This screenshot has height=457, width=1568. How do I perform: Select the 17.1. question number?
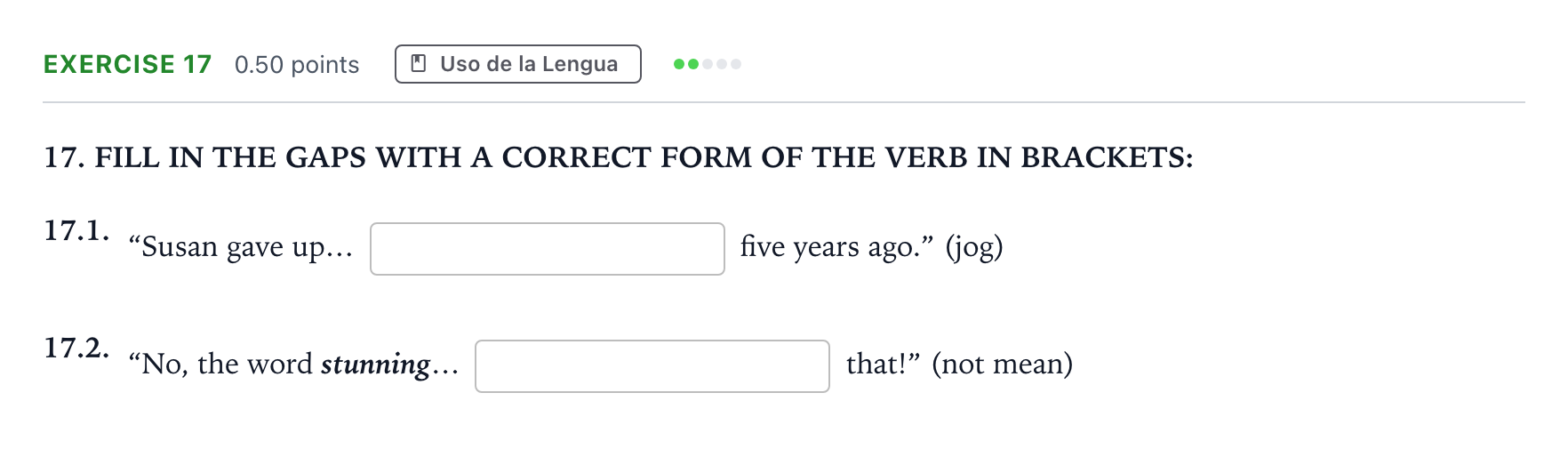77,230
